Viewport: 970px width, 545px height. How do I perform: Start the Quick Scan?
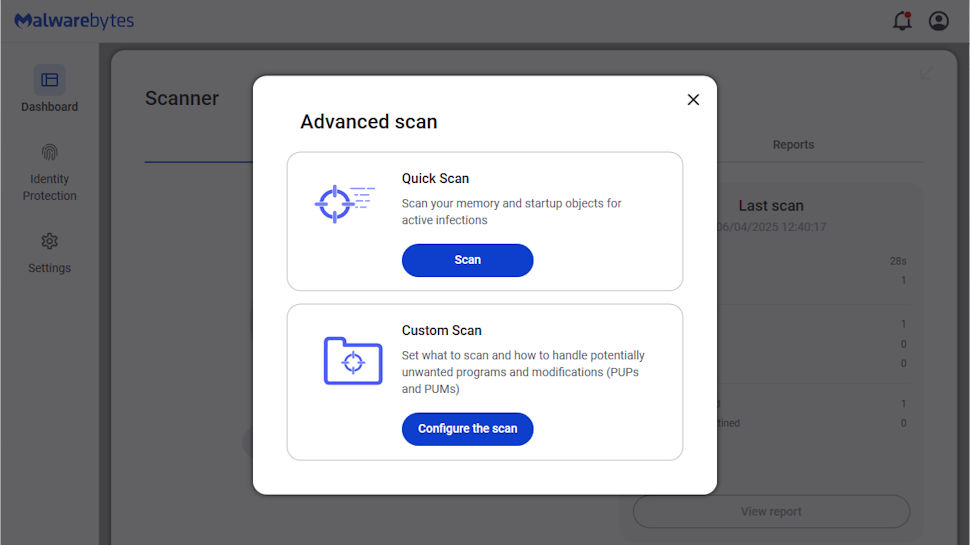point(467,260)
